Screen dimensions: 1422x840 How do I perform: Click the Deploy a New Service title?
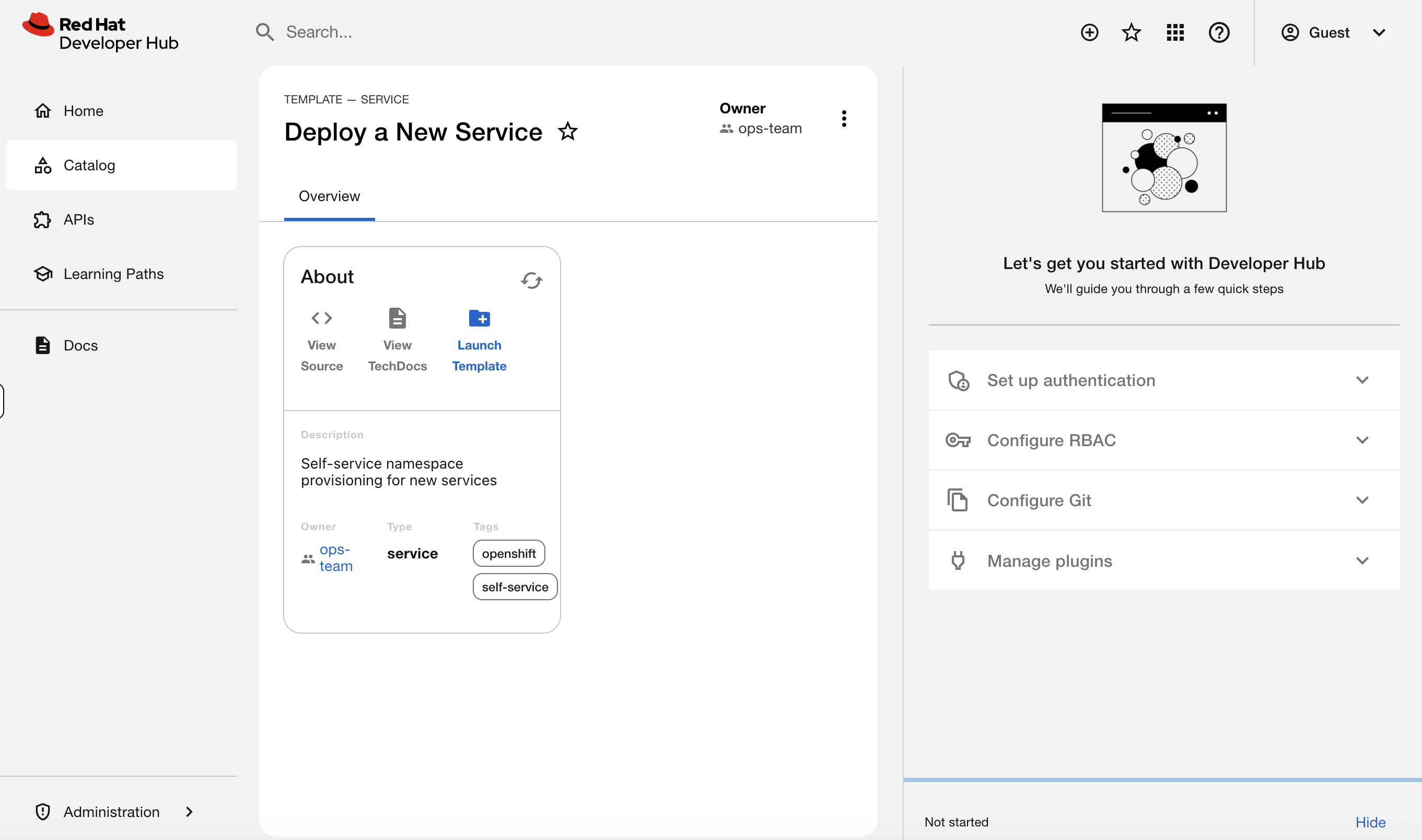(413, 132)
